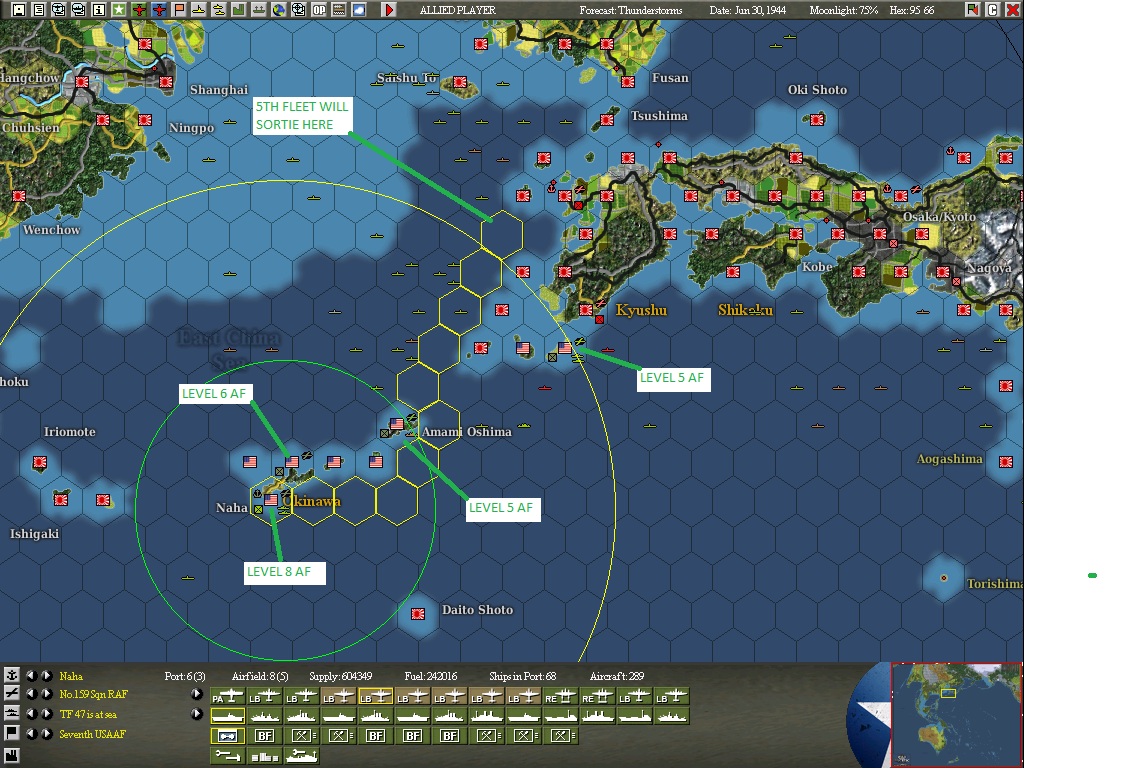Open No.159 Sqn RAF unit link
This screenshot has width=1137, height=774.
[x=94, y=694]
